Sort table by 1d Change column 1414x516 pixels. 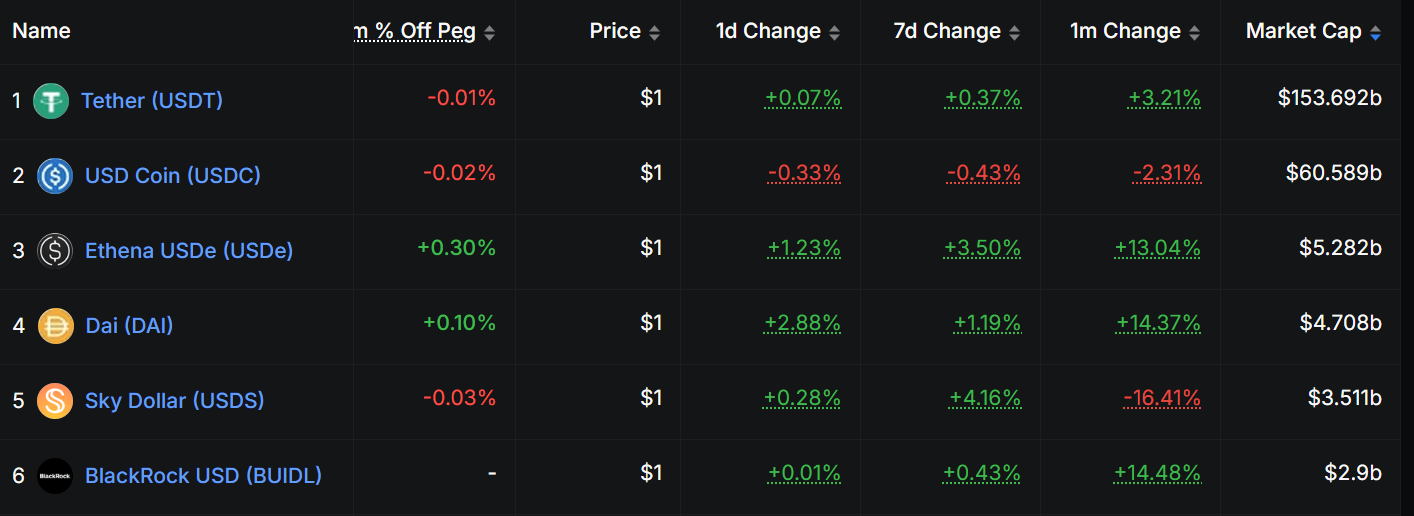(768, 32)
